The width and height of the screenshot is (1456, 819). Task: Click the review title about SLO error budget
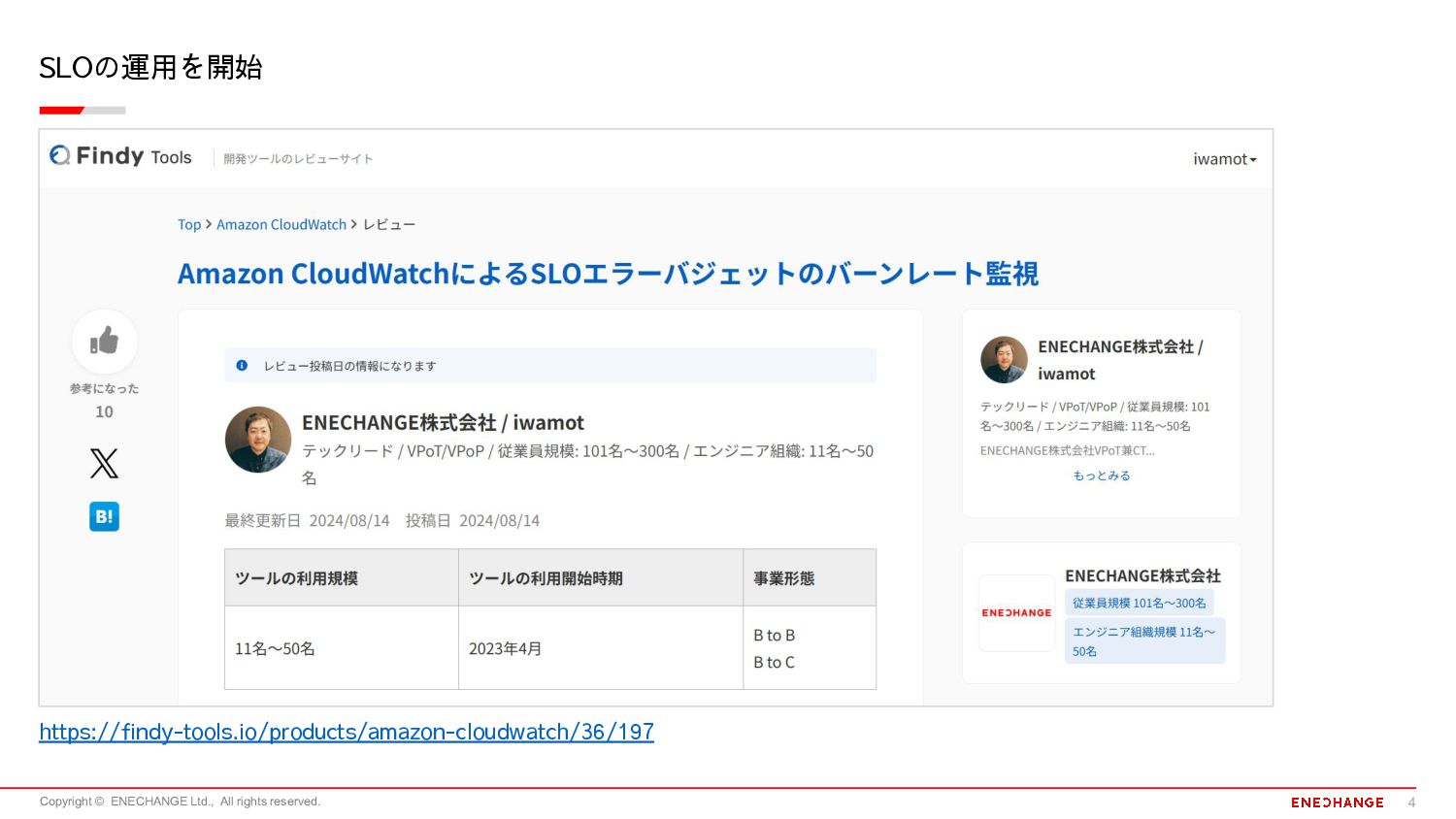point(608,274)
